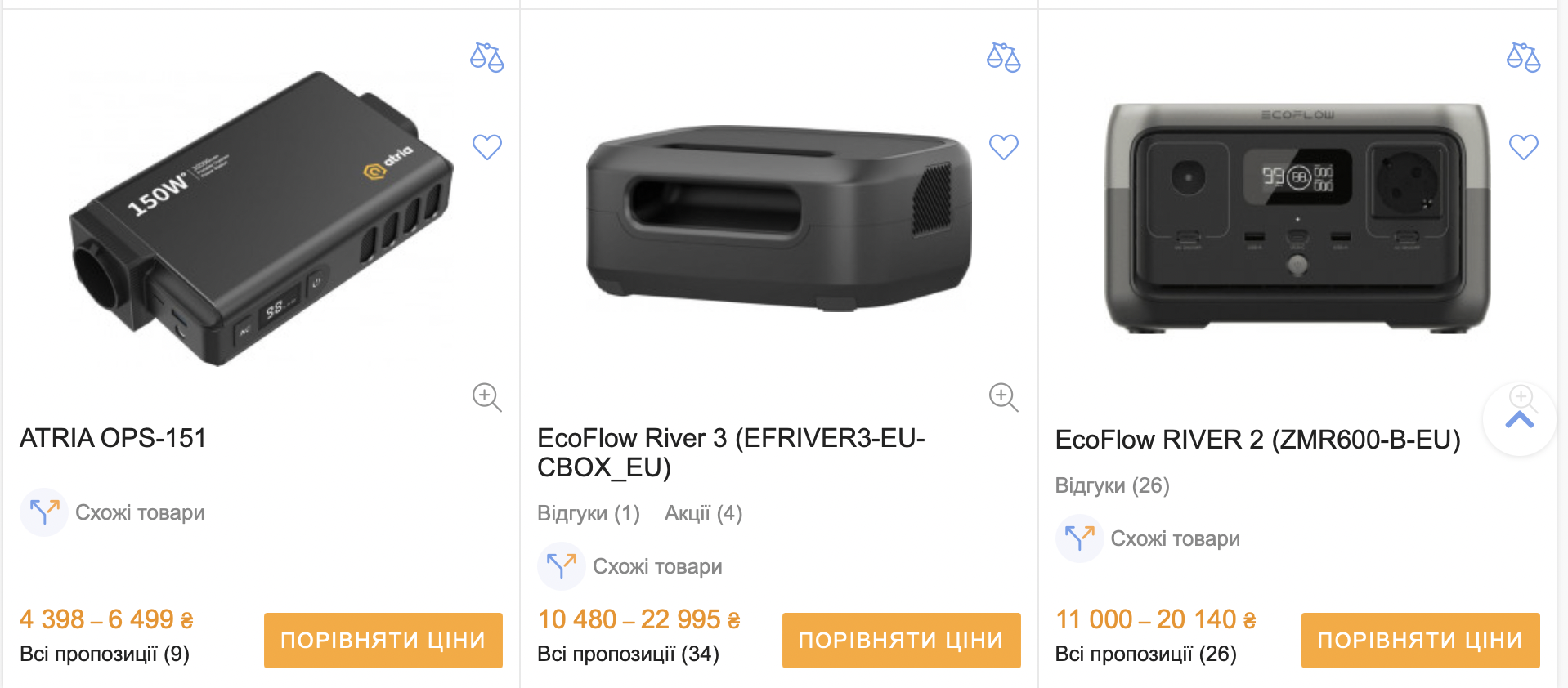This screenshot has height=688, width=1568.
Task: Favorite ATRIA OPS-151 with heart icon
Action: [487, 147]
